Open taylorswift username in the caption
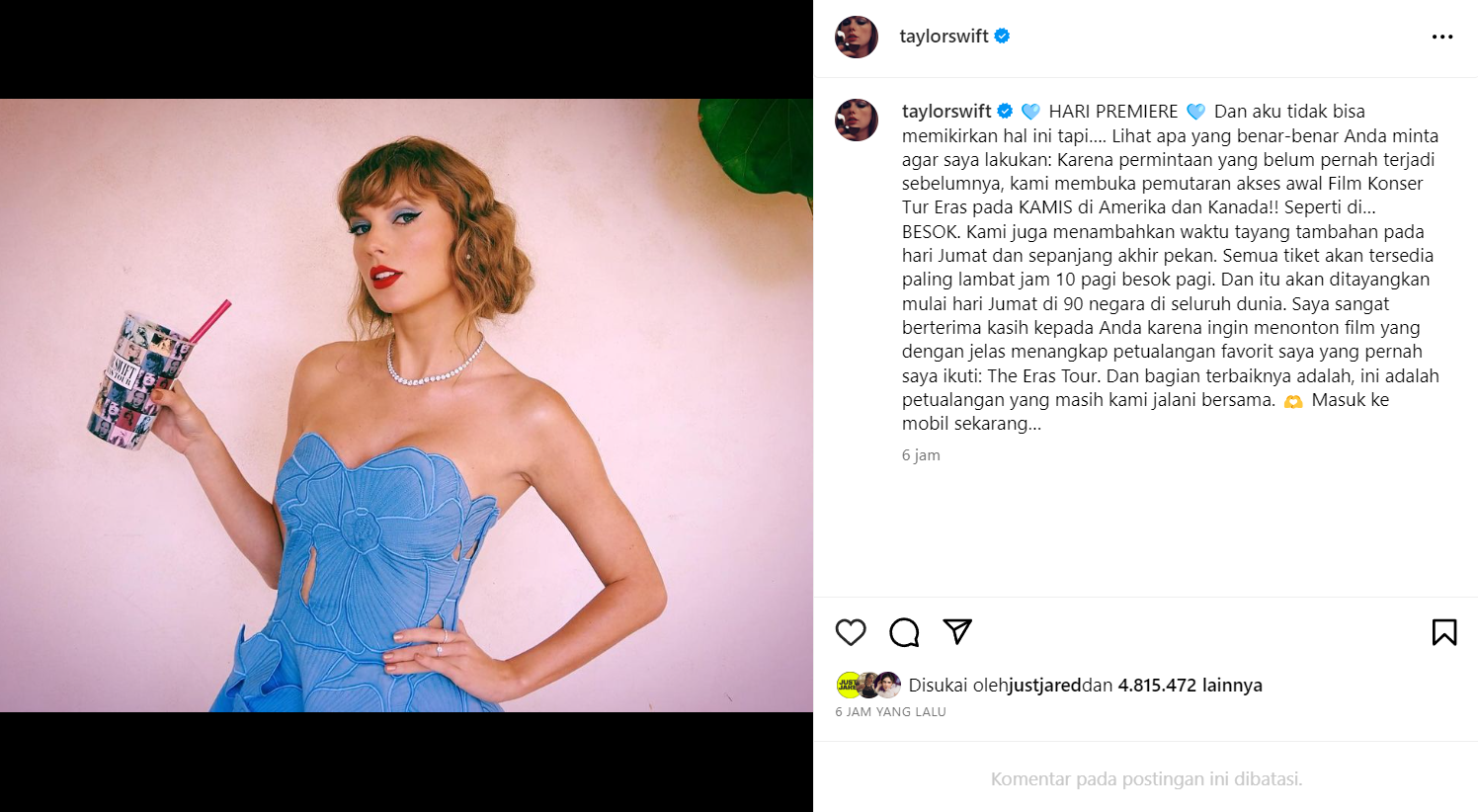Screen dimensions: 1478x812 tap(946, 112)
